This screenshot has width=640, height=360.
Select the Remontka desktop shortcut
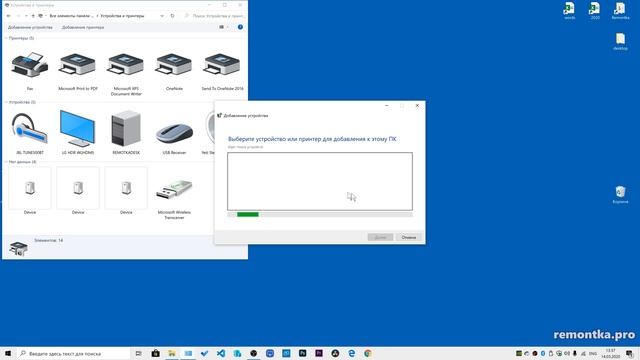pos(620,11)
